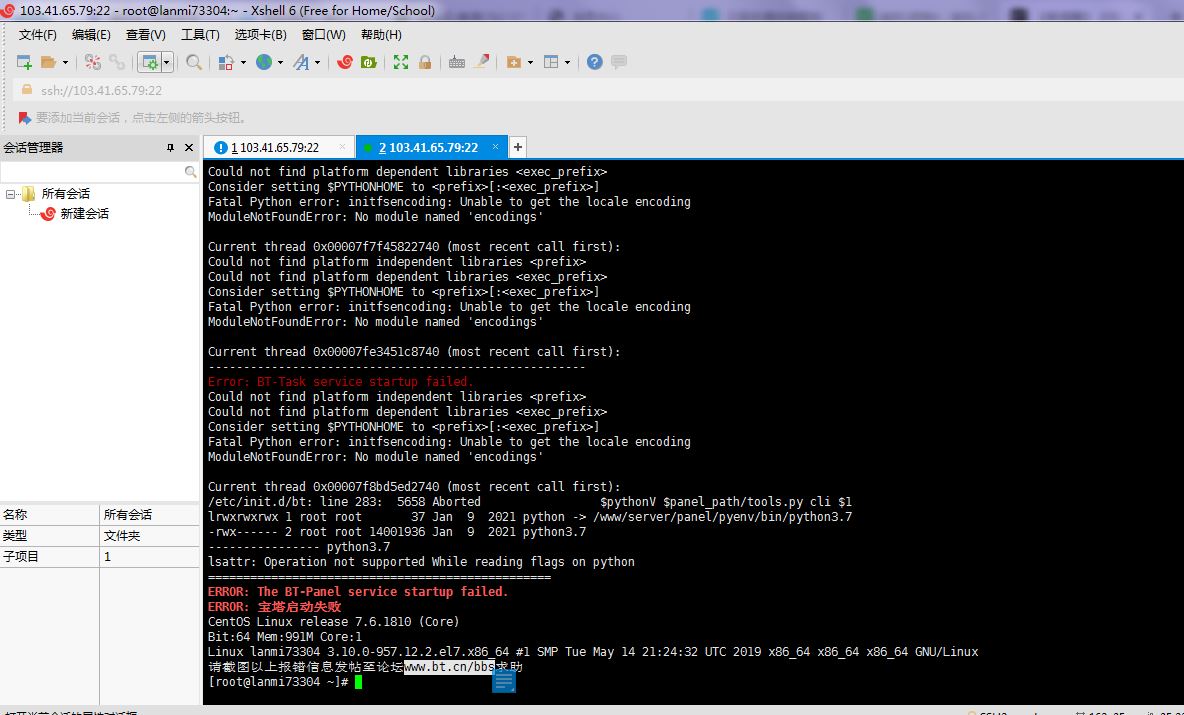The height and width of the screenshot is (715, 1184).
Task: Open Help with blue question icon
Action: (x=595, y=62)
